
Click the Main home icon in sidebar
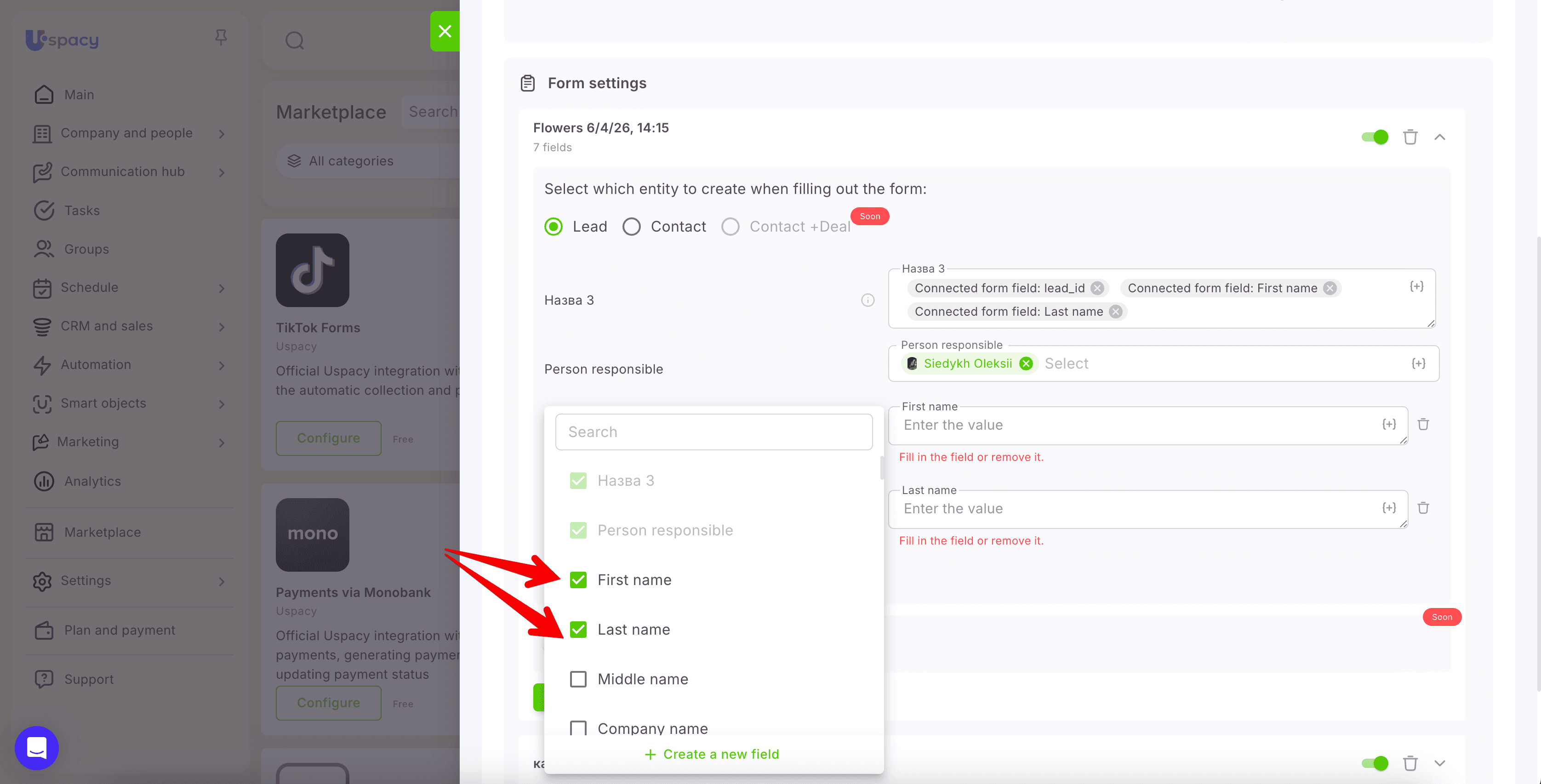pos(44,95)
